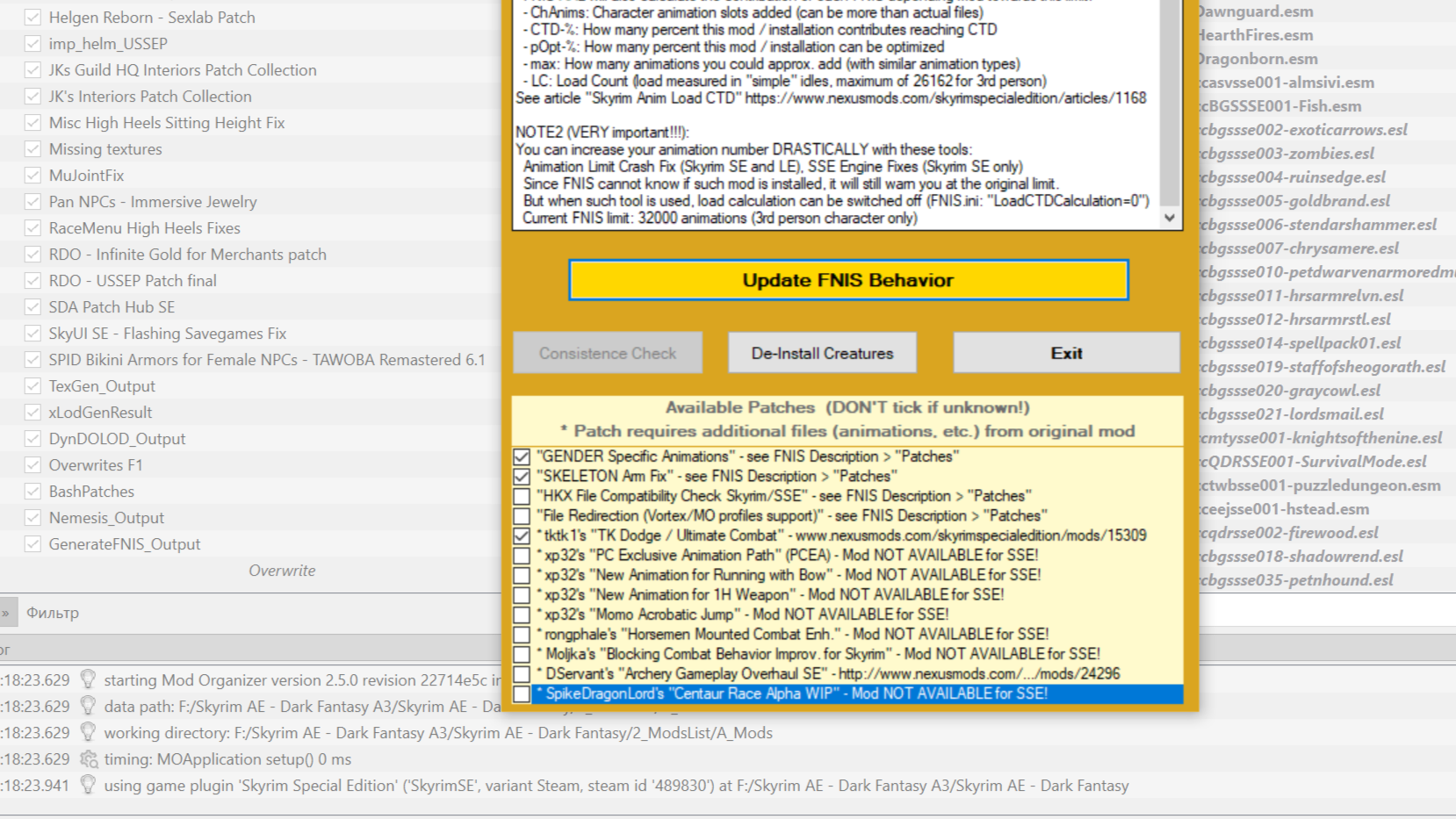Screen dimensions: 1456x819
Task: Enable HKX File Compatibility Check patch
Action: pyautogui.click(x=522, y=496)
